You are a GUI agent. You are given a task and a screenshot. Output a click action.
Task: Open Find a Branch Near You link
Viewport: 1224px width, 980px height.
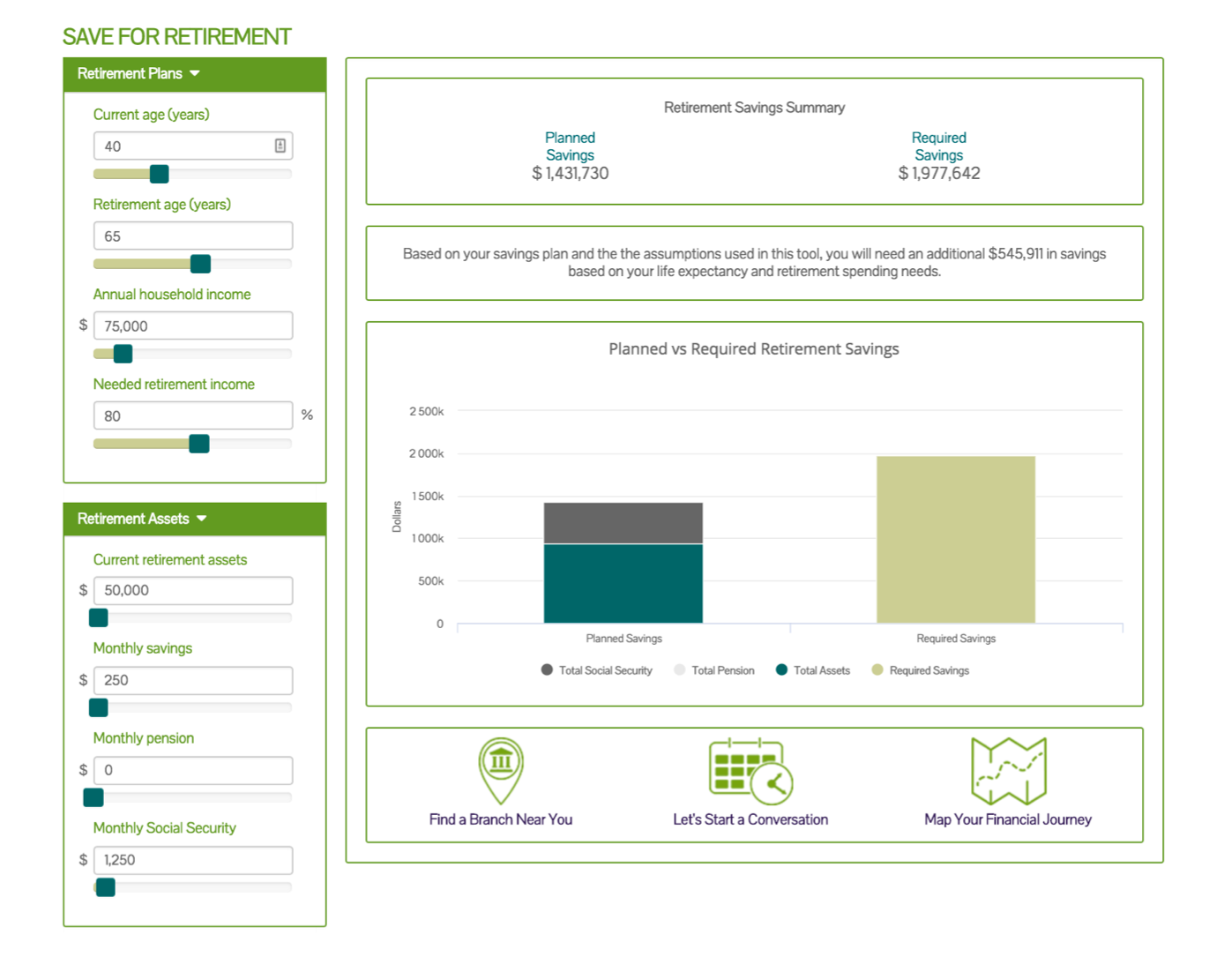click(501, 819)
